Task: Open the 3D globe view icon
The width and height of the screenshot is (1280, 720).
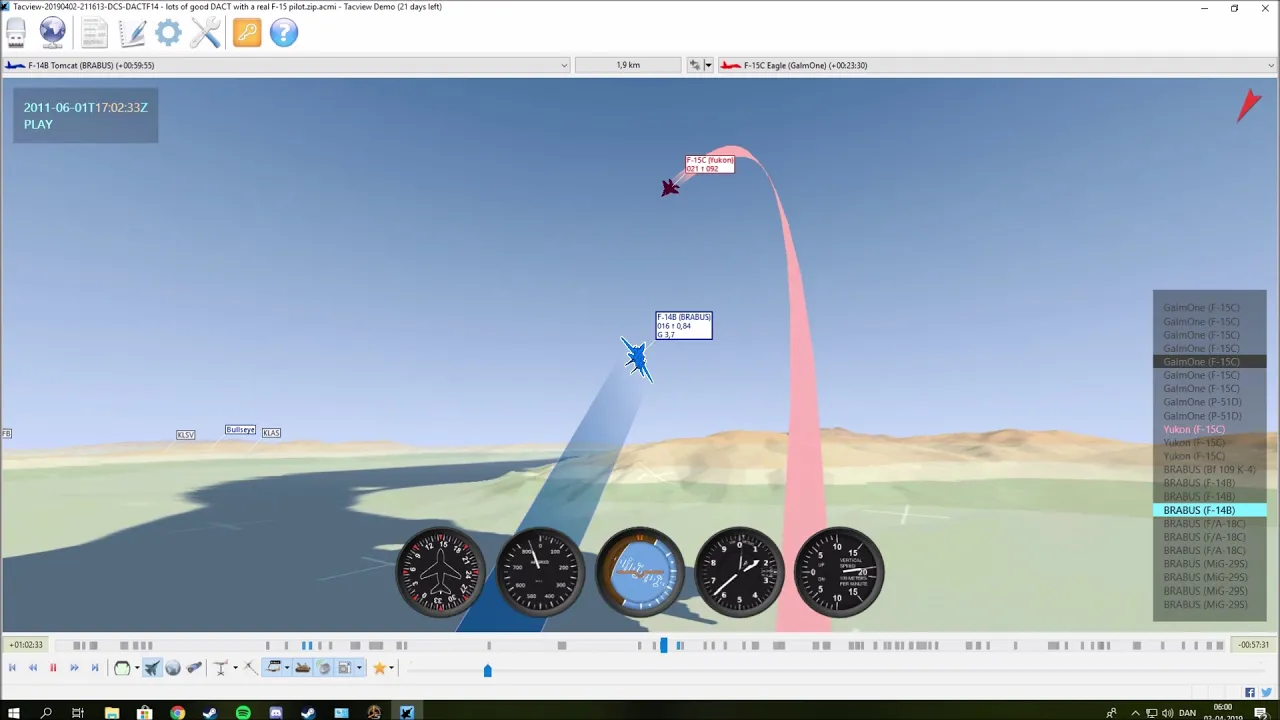Action: click(x=52, y=33)
